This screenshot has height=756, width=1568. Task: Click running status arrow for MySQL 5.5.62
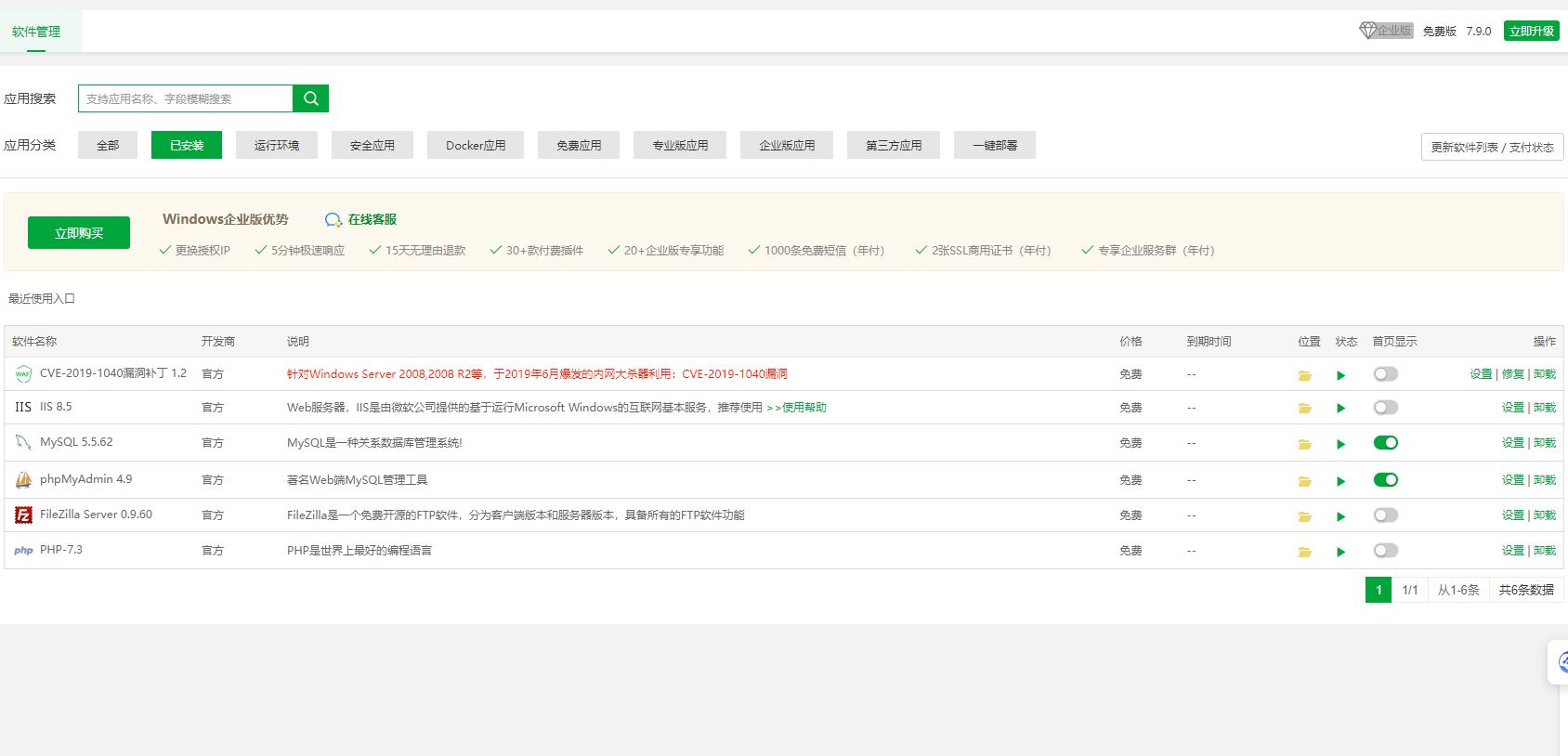[x=1340, y=444]
